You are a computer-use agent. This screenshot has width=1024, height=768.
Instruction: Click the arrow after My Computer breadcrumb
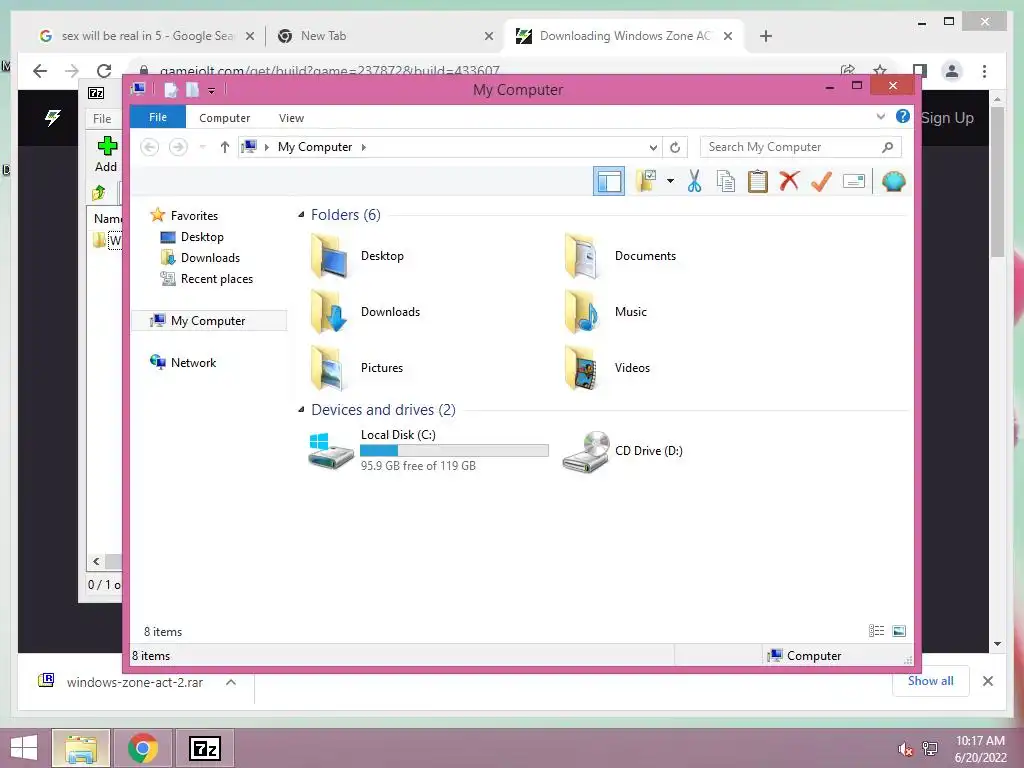point(364,147)
